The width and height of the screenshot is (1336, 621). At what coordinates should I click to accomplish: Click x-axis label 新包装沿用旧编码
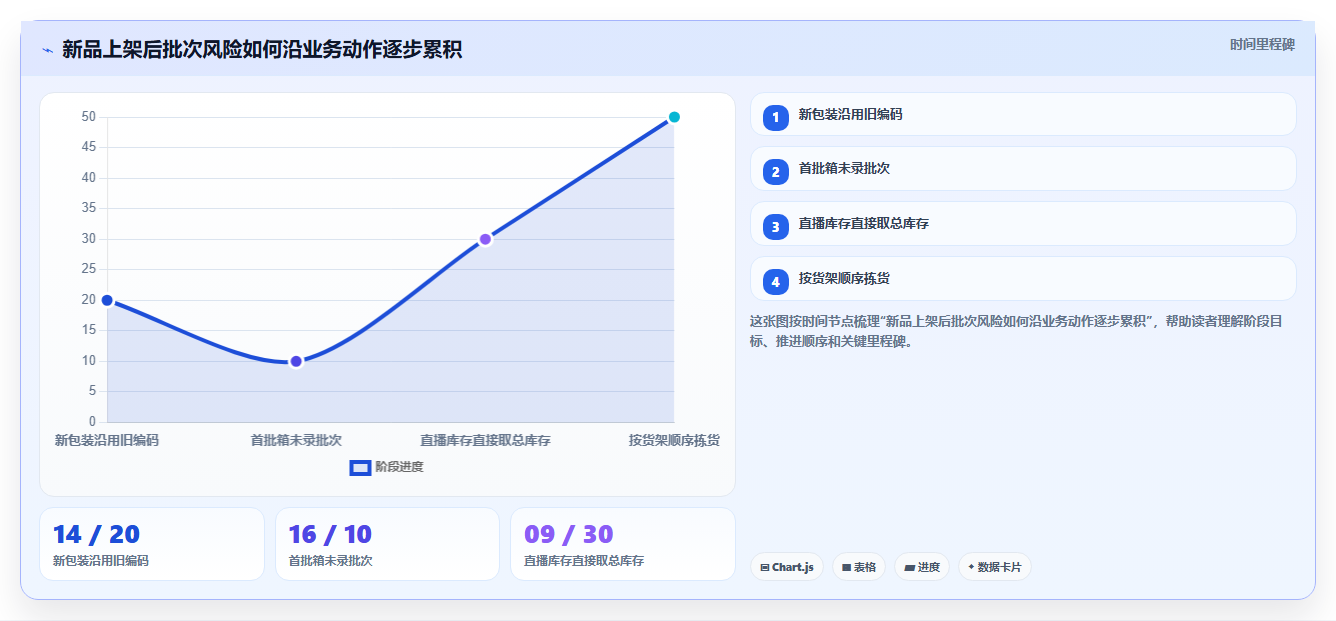[107, 440]
